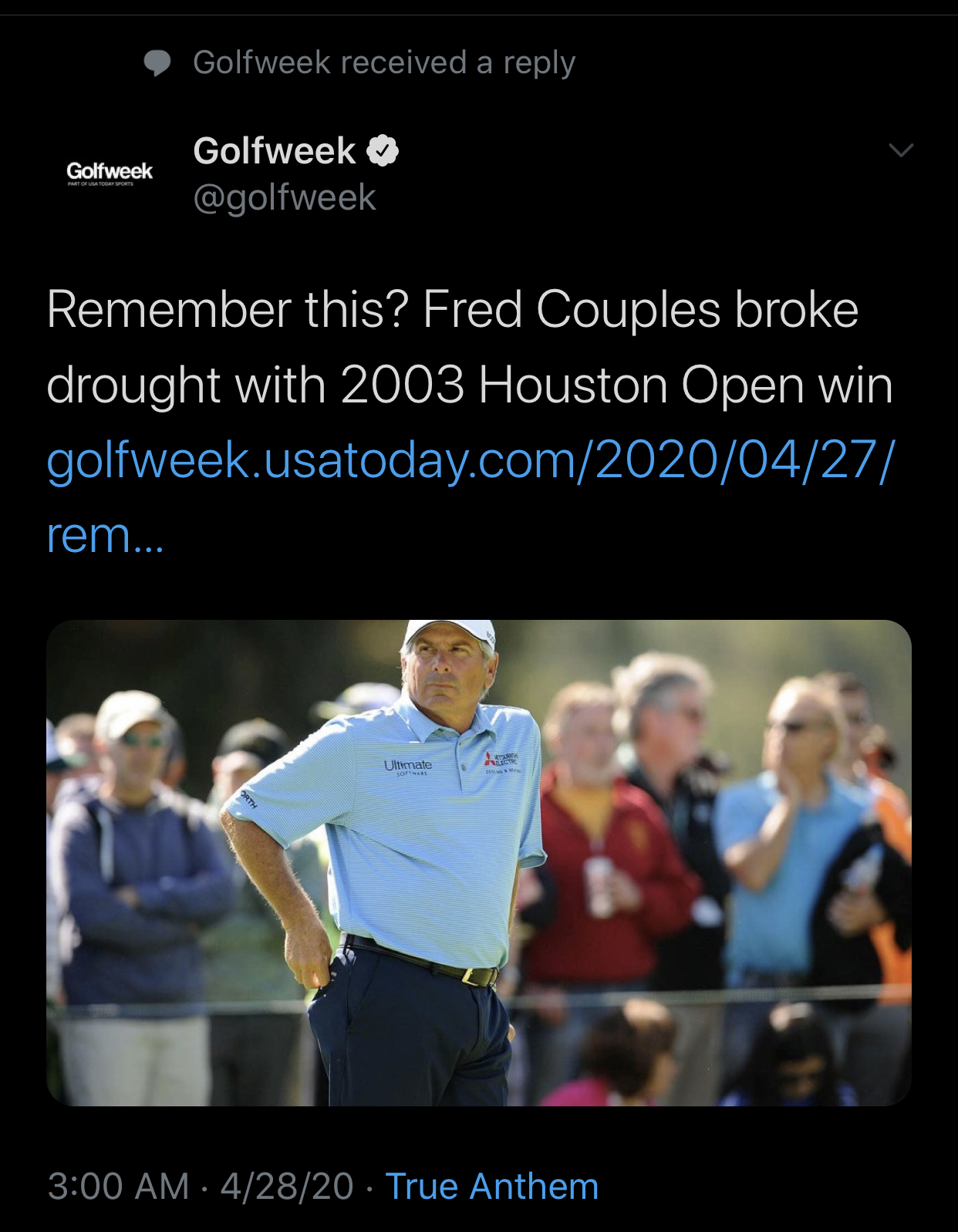Screen dimensions: 958x1232
Task: Expand the tweet options chevron
Action: click(901, 150)
